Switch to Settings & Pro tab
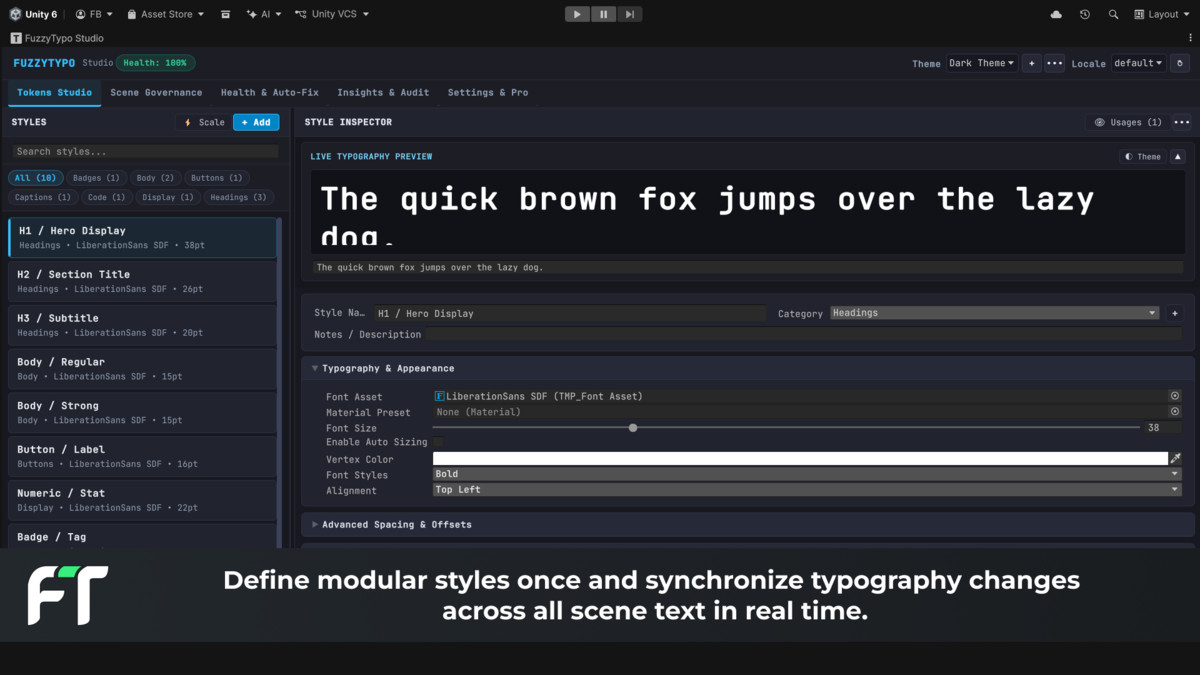This screenshot has width=1200, height=675. tap(488, 92)
